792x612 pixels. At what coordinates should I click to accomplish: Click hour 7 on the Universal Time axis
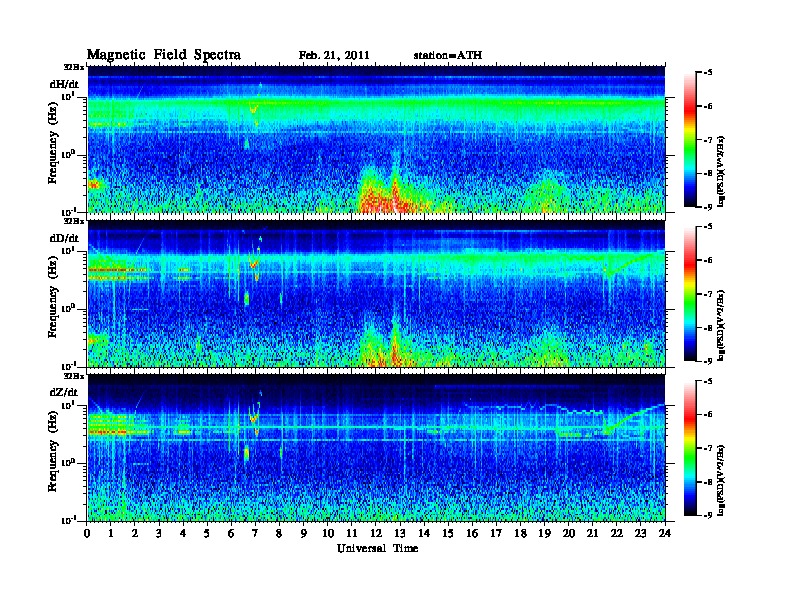[x=256, y=533]
